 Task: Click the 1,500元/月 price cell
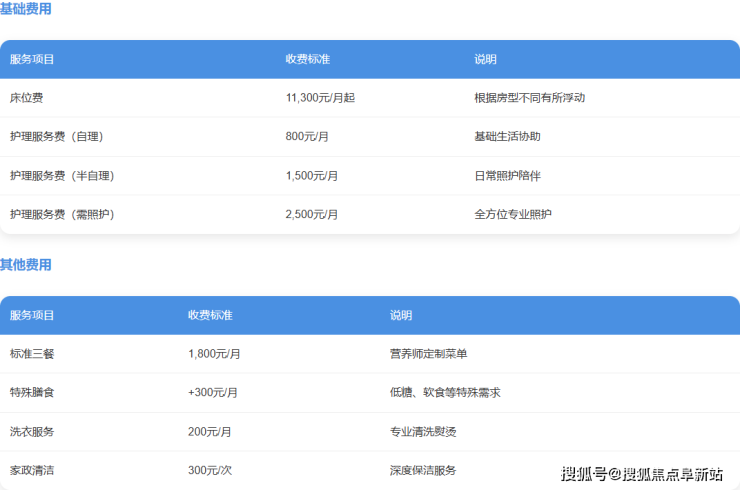click(x=312, y=175)
